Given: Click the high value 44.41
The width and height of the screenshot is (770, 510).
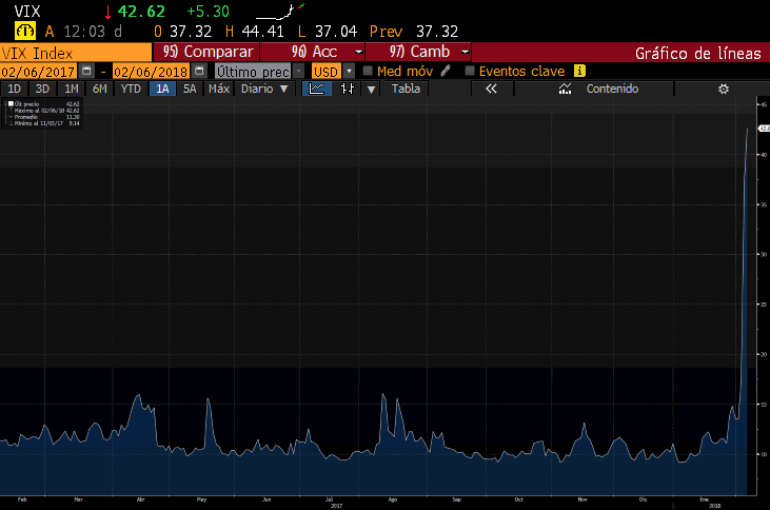Looking at the screenshot, I should 262,31.
